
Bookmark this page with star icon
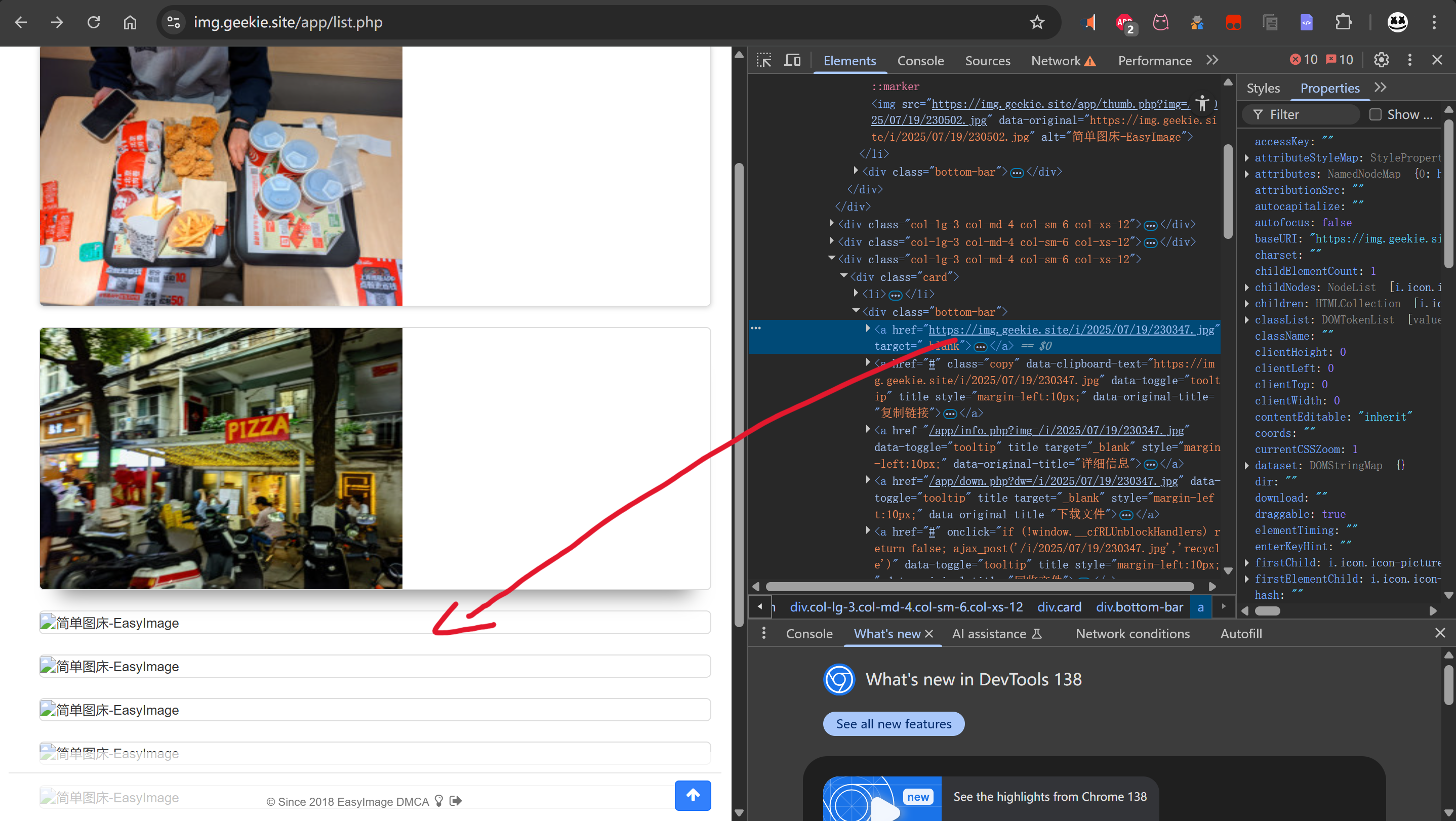(x=1037, y=23)
